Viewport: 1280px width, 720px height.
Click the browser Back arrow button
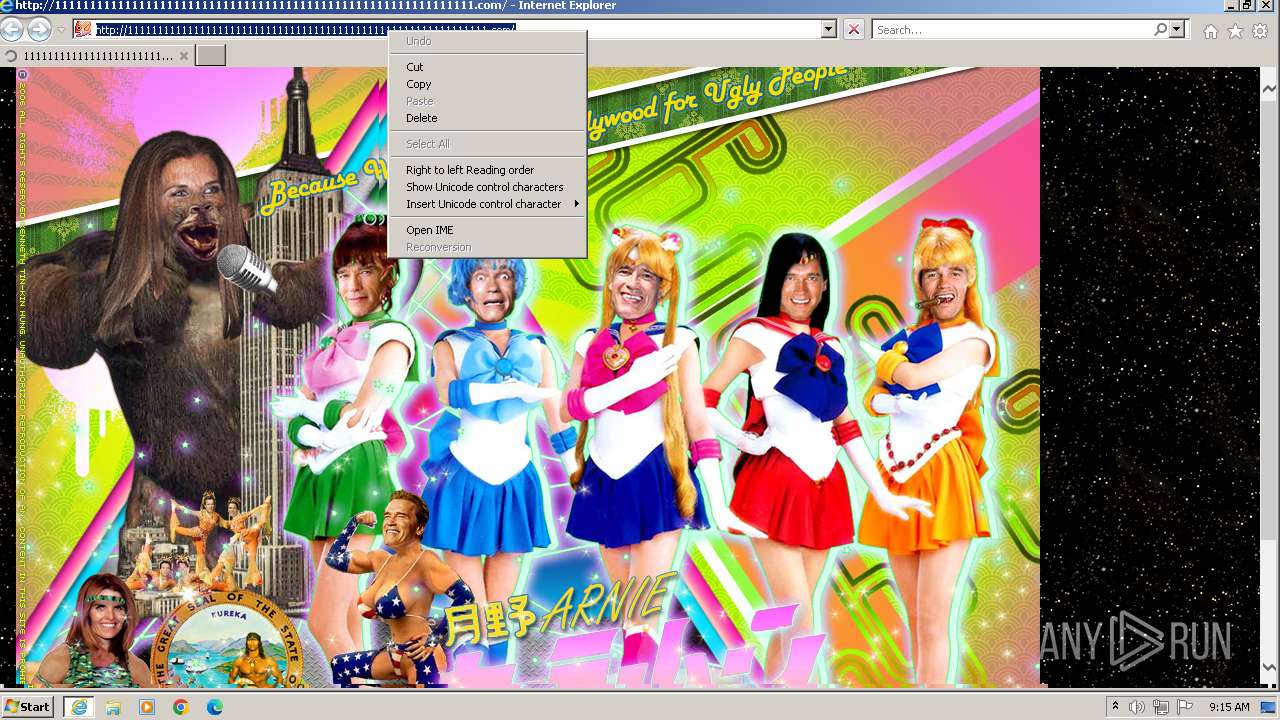click(11, 30)
